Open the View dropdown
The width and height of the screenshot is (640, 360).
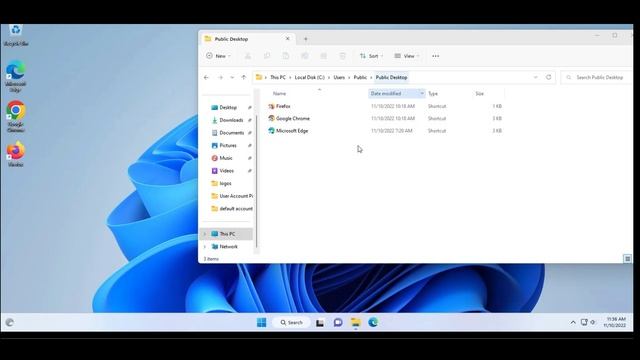coord(407,56)
